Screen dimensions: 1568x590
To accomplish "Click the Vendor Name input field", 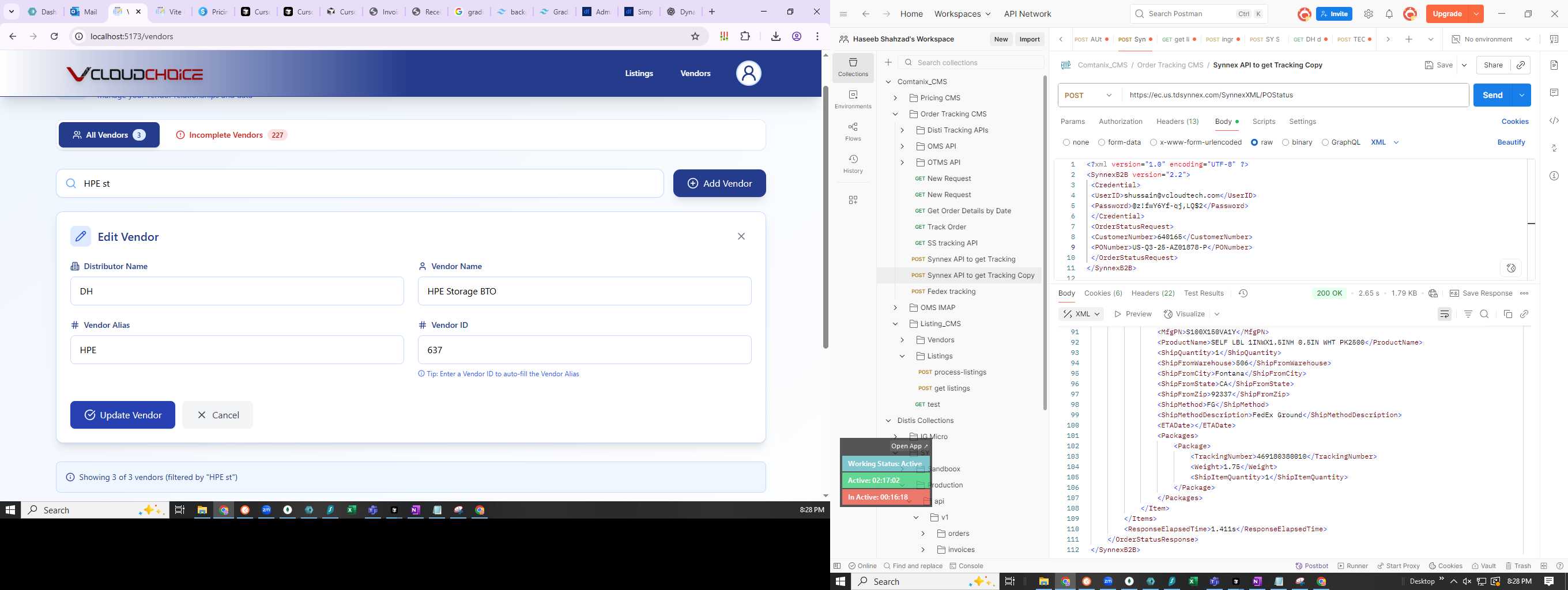I will click(585, 292).
